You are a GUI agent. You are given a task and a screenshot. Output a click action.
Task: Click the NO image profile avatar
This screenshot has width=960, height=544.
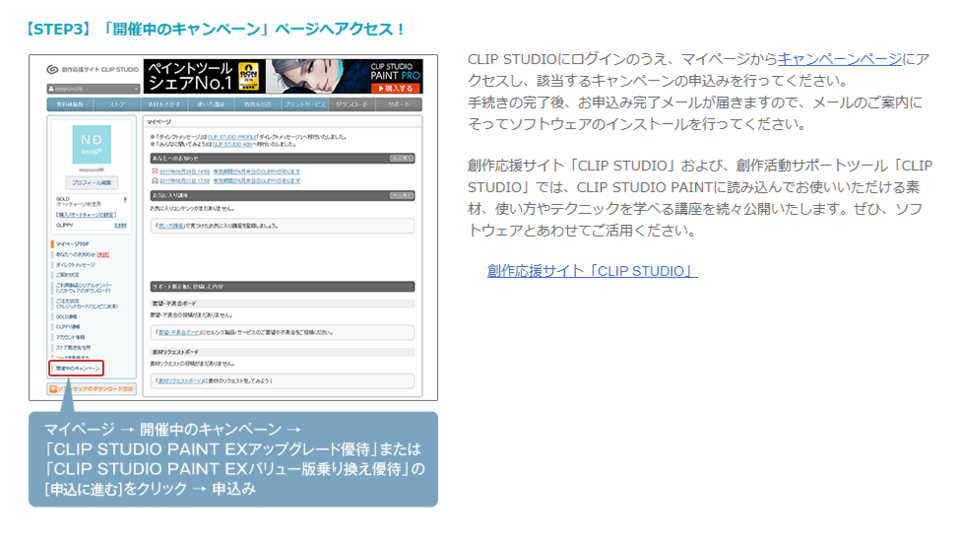91,144
